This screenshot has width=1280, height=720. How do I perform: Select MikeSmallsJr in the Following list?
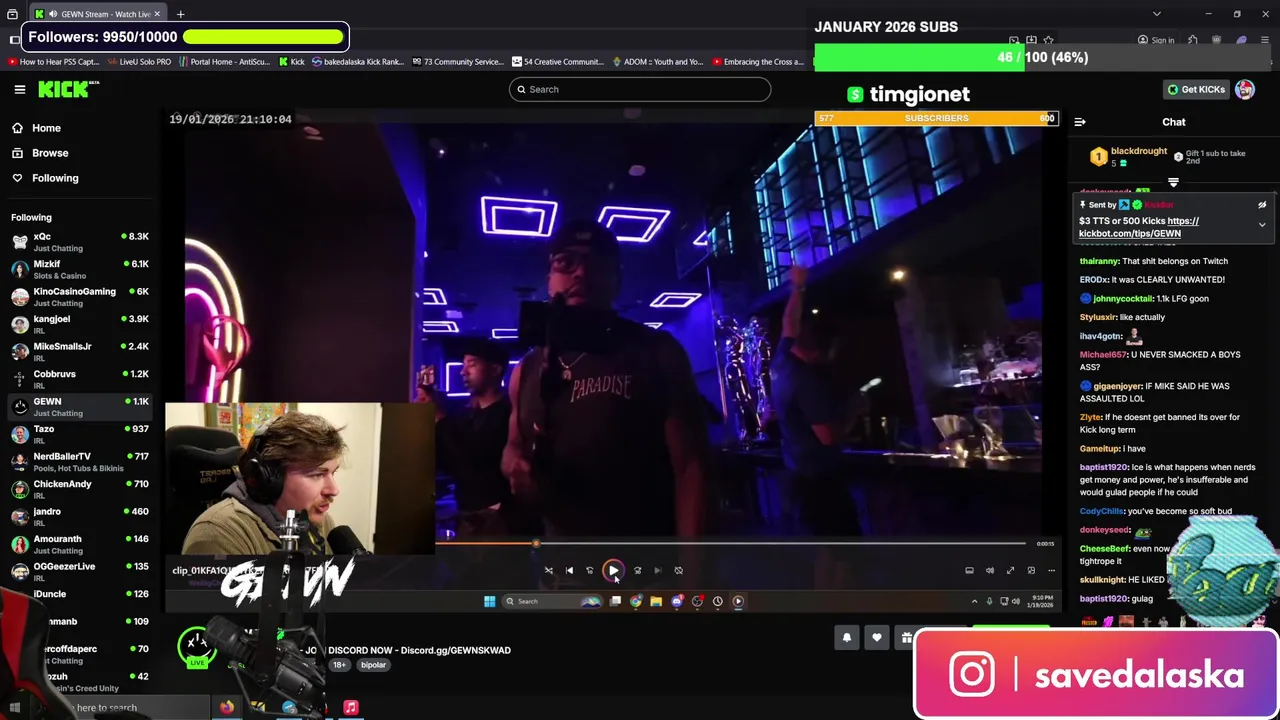tap(80, 351)
